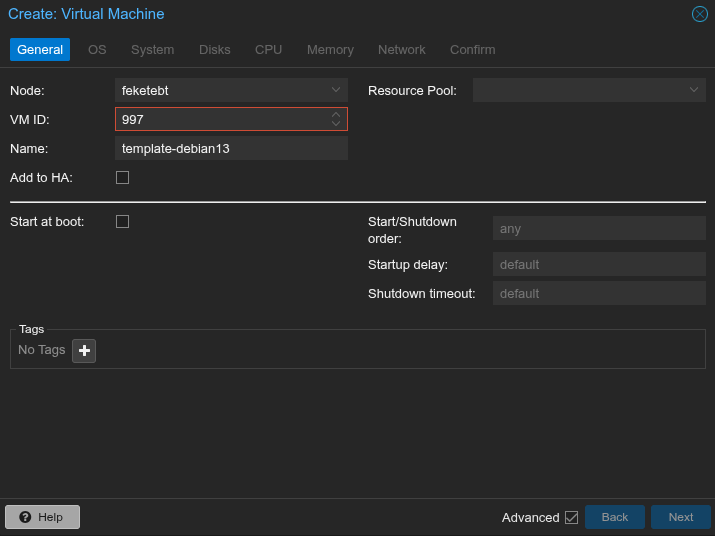Increment VM ID with up spinner arrow
The image size is (715, 536).
point(336,115)
